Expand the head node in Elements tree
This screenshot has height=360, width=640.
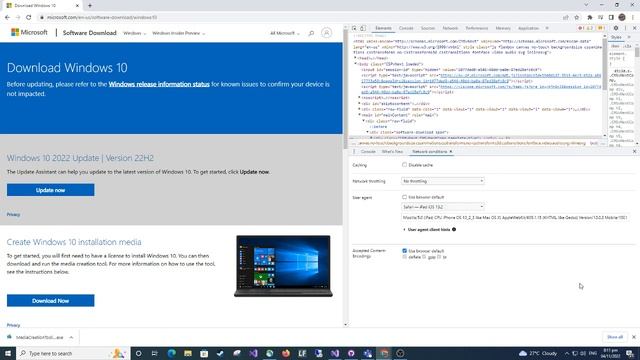pos(356,58)
